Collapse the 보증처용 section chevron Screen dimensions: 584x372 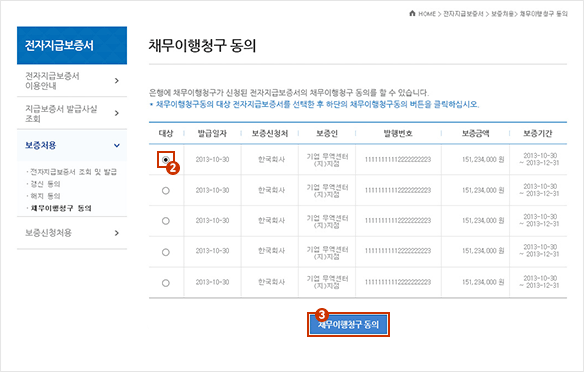(x=117, y=146)
